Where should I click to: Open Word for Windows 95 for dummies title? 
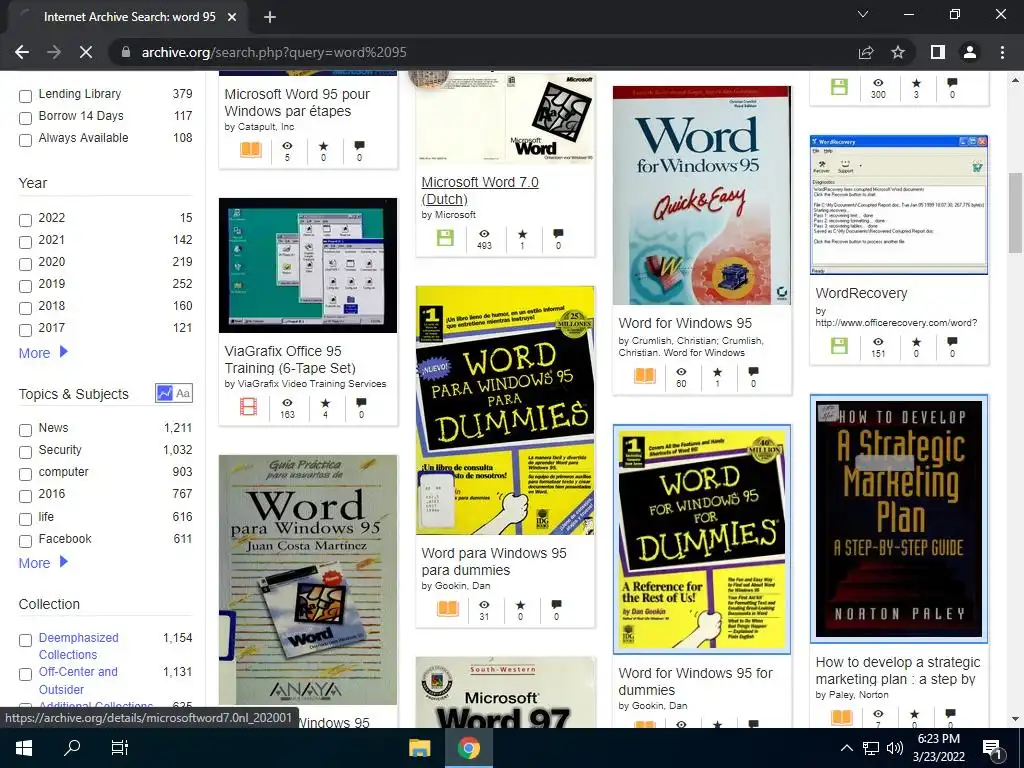coord(696,681)
